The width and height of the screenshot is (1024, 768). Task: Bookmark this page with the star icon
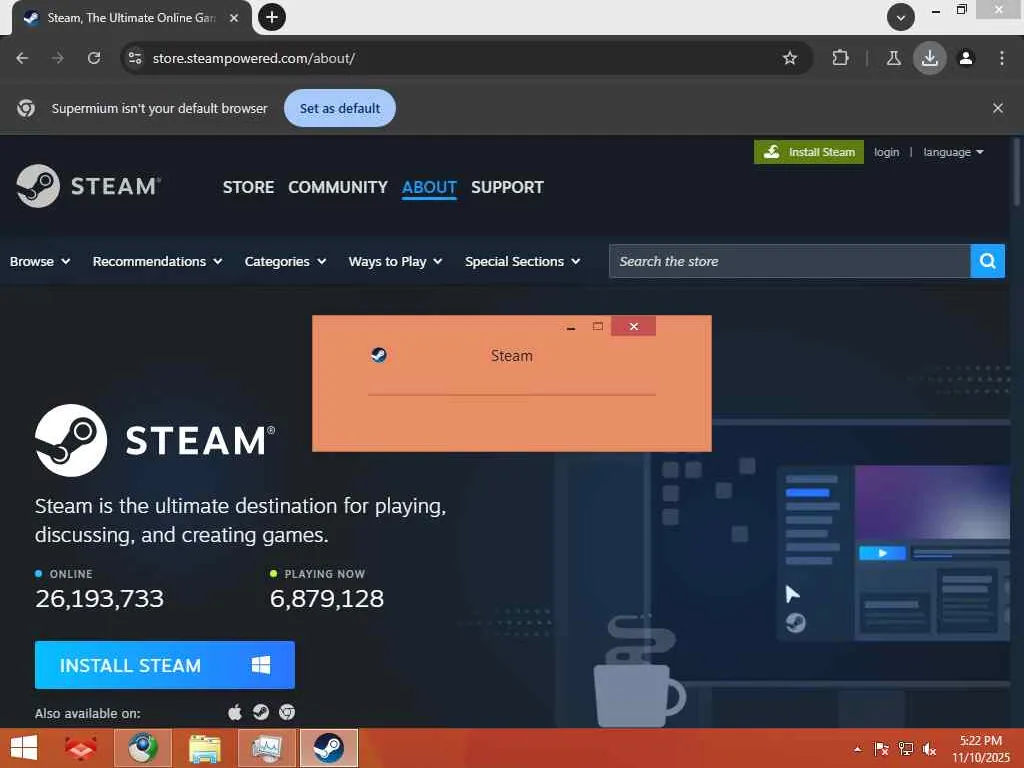pyautogui.click(x=790, y=58)
